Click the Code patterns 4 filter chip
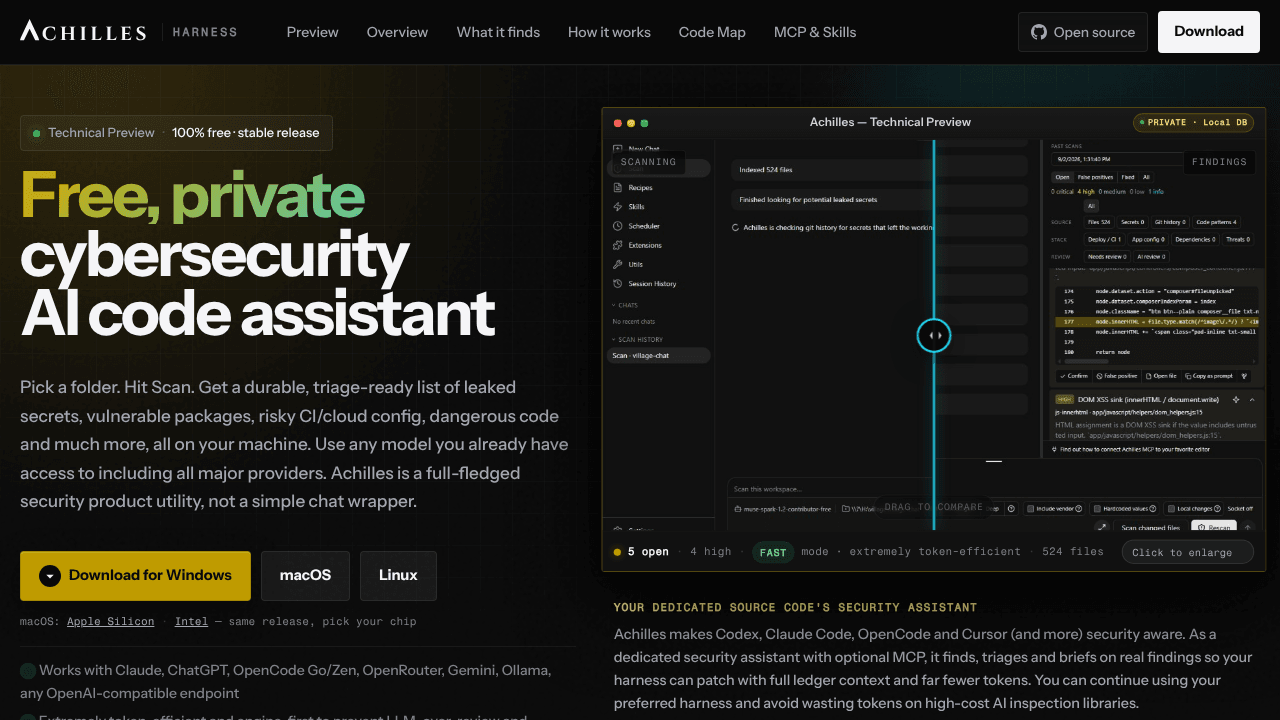1280x720 pixels. pos(1216,222)
